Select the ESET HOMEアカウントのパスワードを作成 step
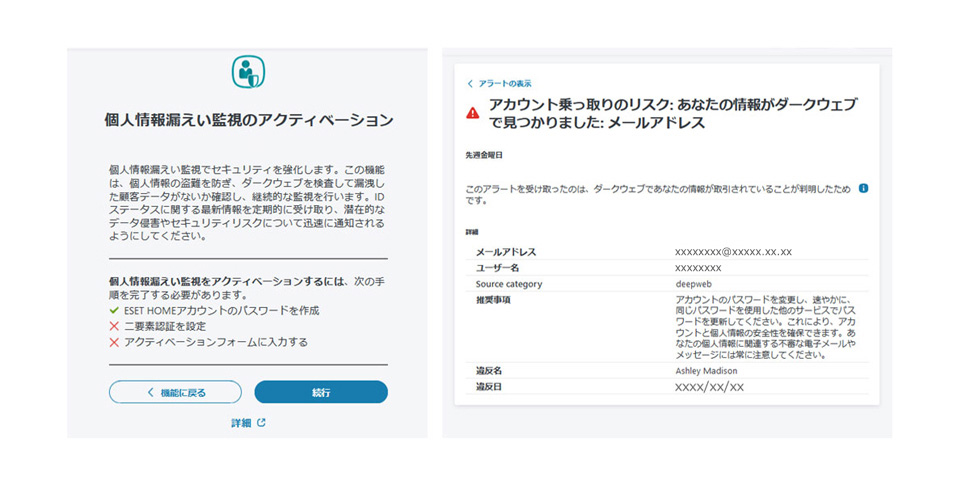970x485 pixels. (x=221, y=311)
